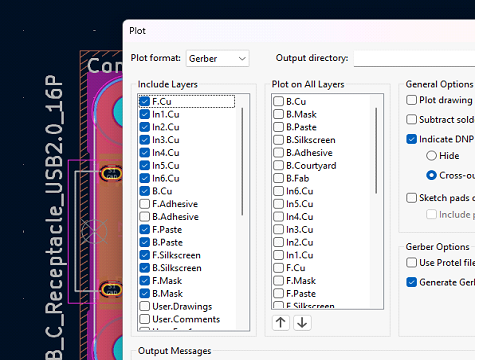Uncheck In5.Cu in Include Layers
Viewport: 479px width, 361px height.
145,165
